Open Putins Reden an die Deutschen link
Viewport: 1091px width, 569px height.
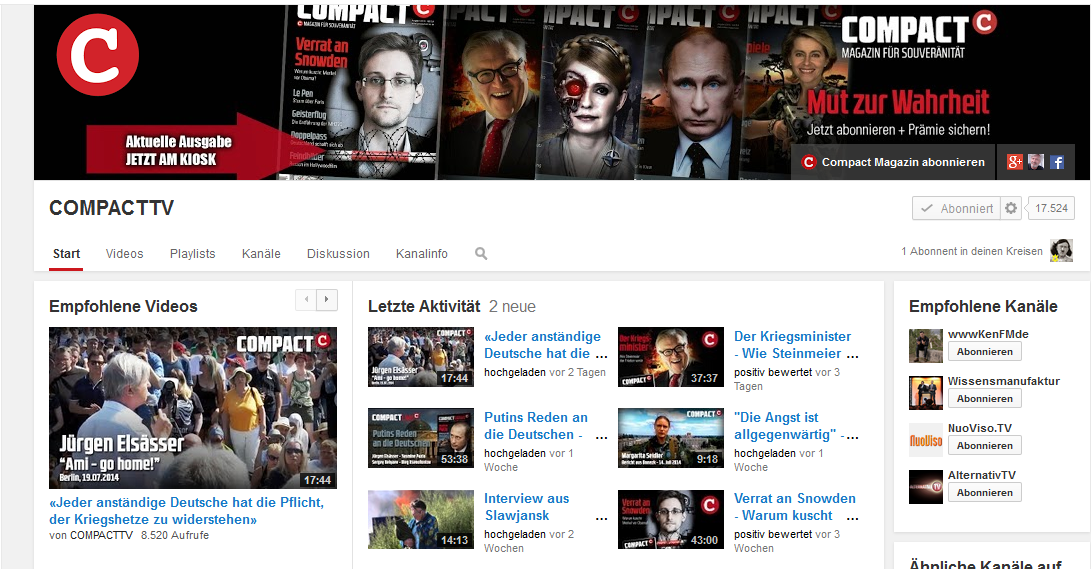536,426
